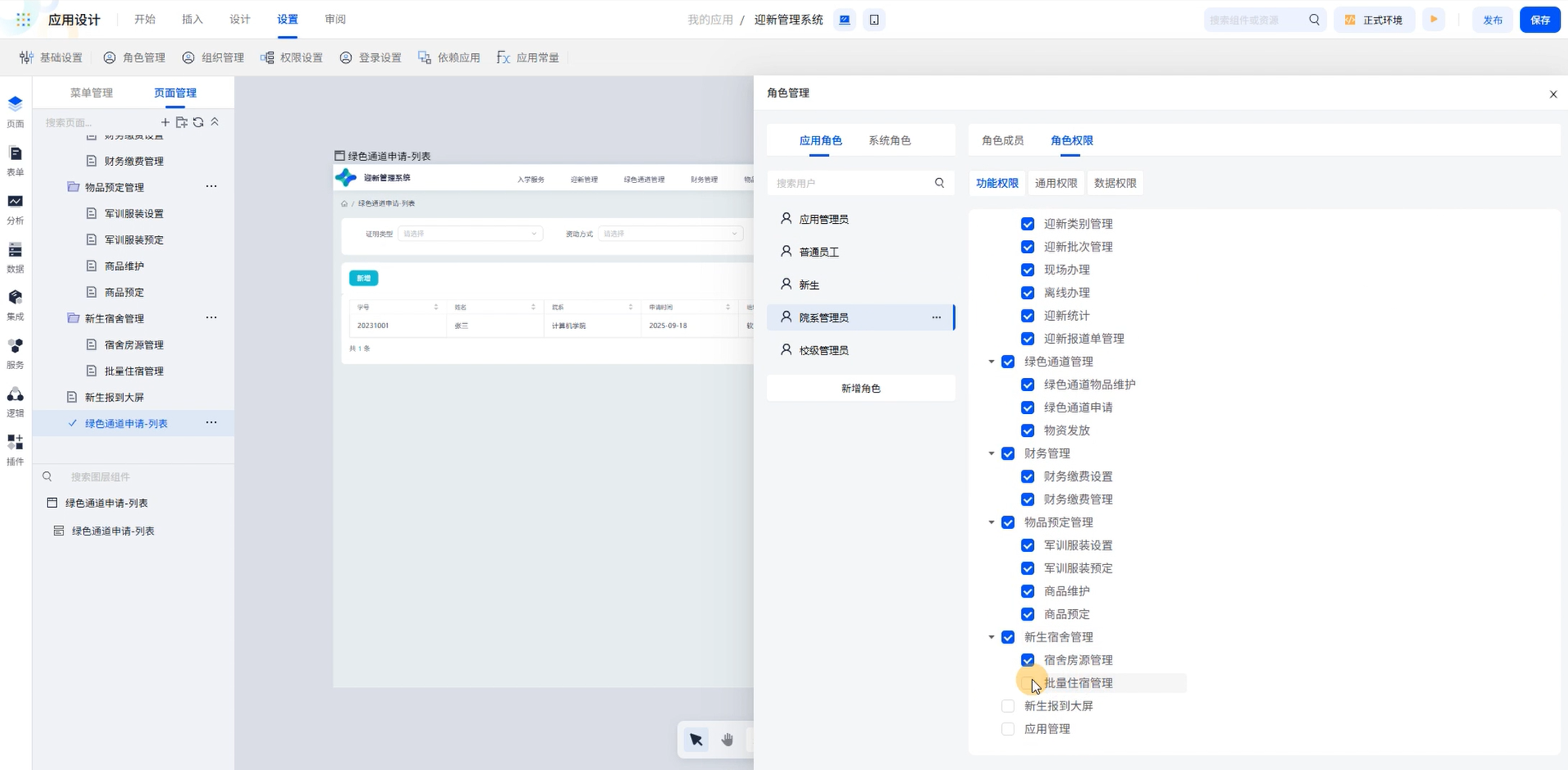Switch to mobile device preview icon
Screen dimensions: 1568x770
click(x=874, y=20)
